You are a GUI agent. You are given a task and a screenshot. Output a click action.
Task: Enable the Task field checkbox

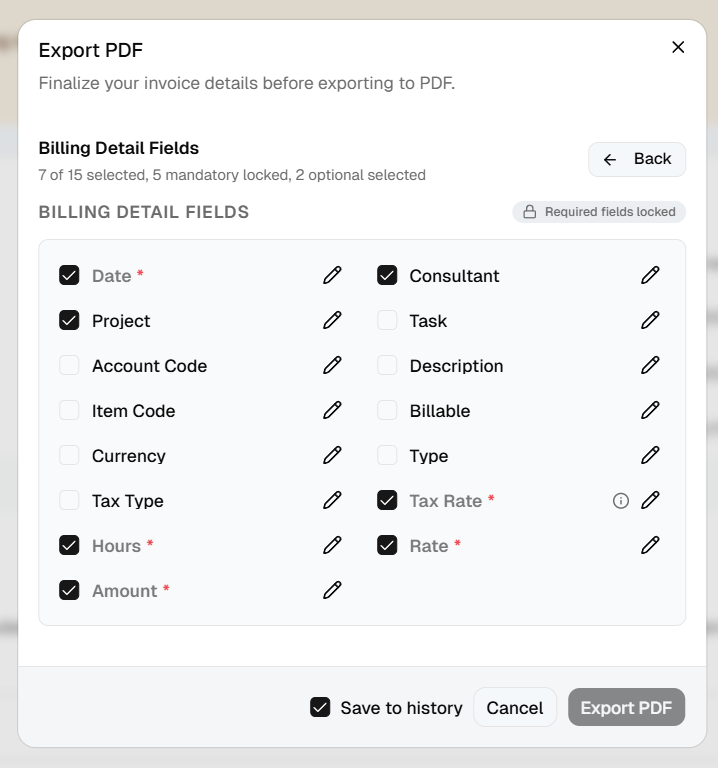tap(387, 320)
